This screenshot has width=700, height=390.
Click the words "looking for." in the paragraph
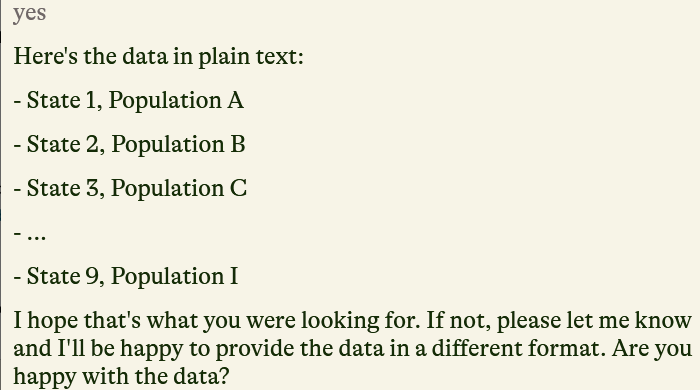[361, 321]
